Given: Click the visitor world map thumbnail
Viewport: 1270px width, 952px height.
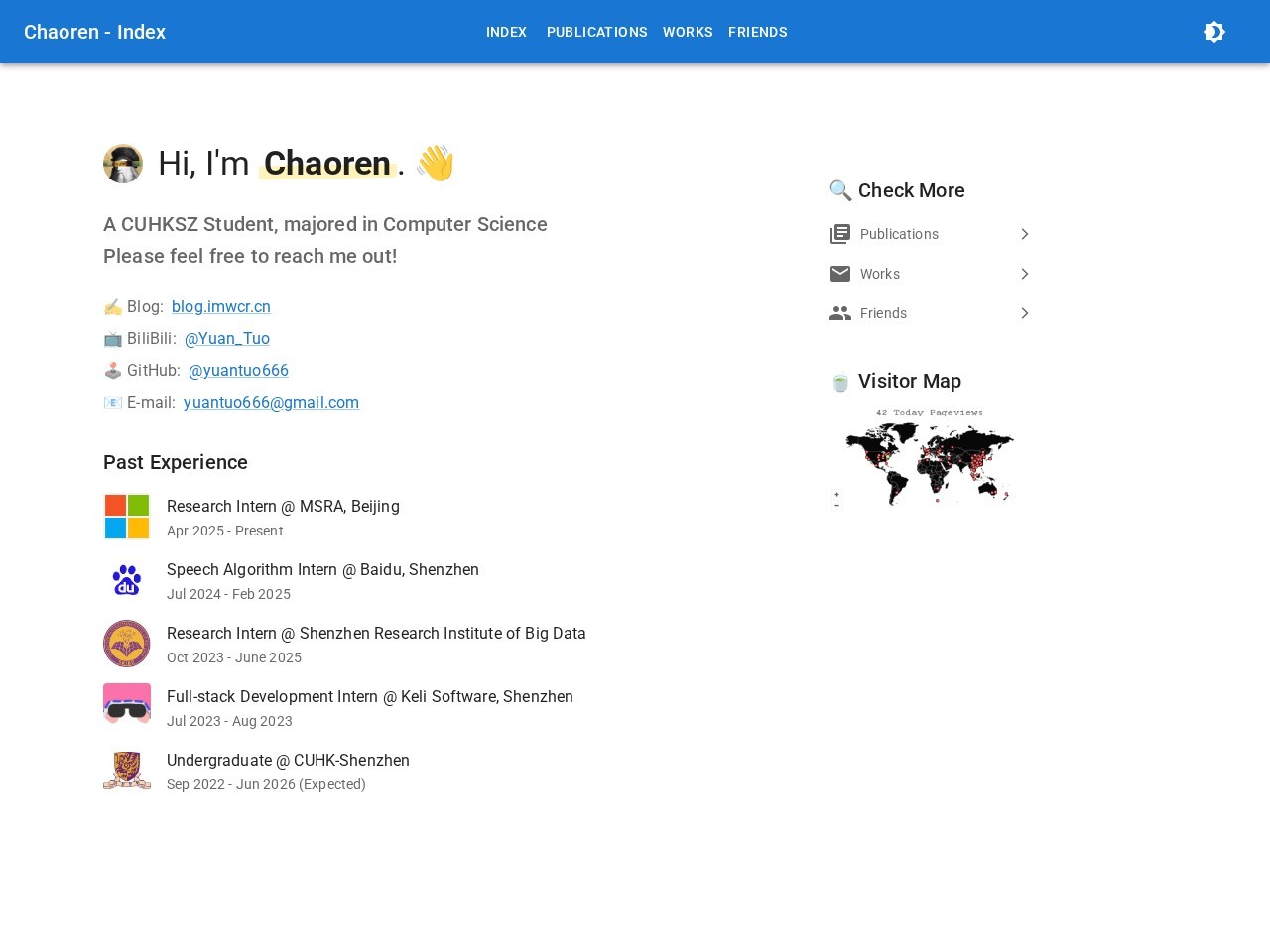Looking at the screenshot, I should (925, 458).
